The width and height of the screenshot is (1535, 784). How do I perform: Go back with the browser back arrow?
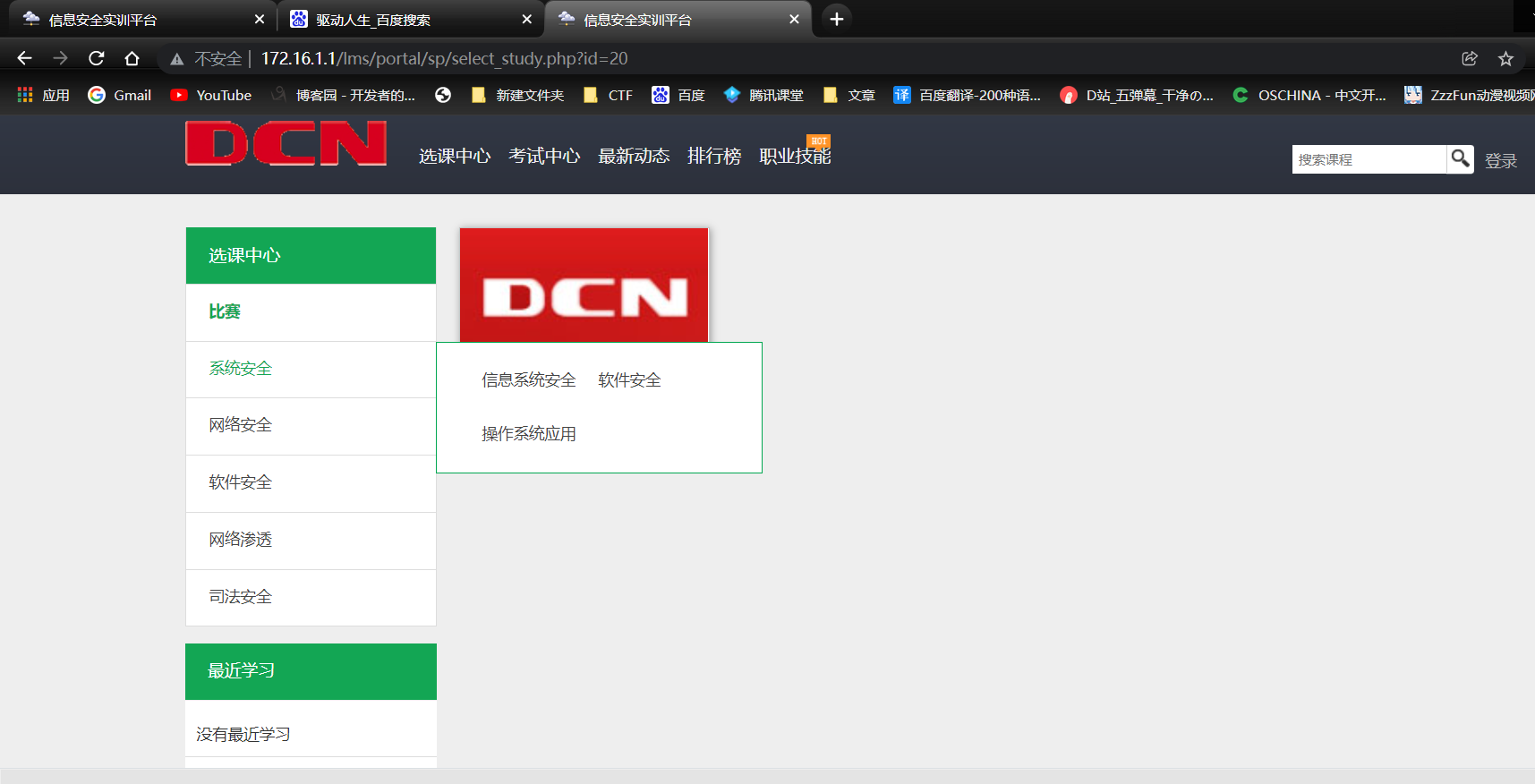point(24,58)
